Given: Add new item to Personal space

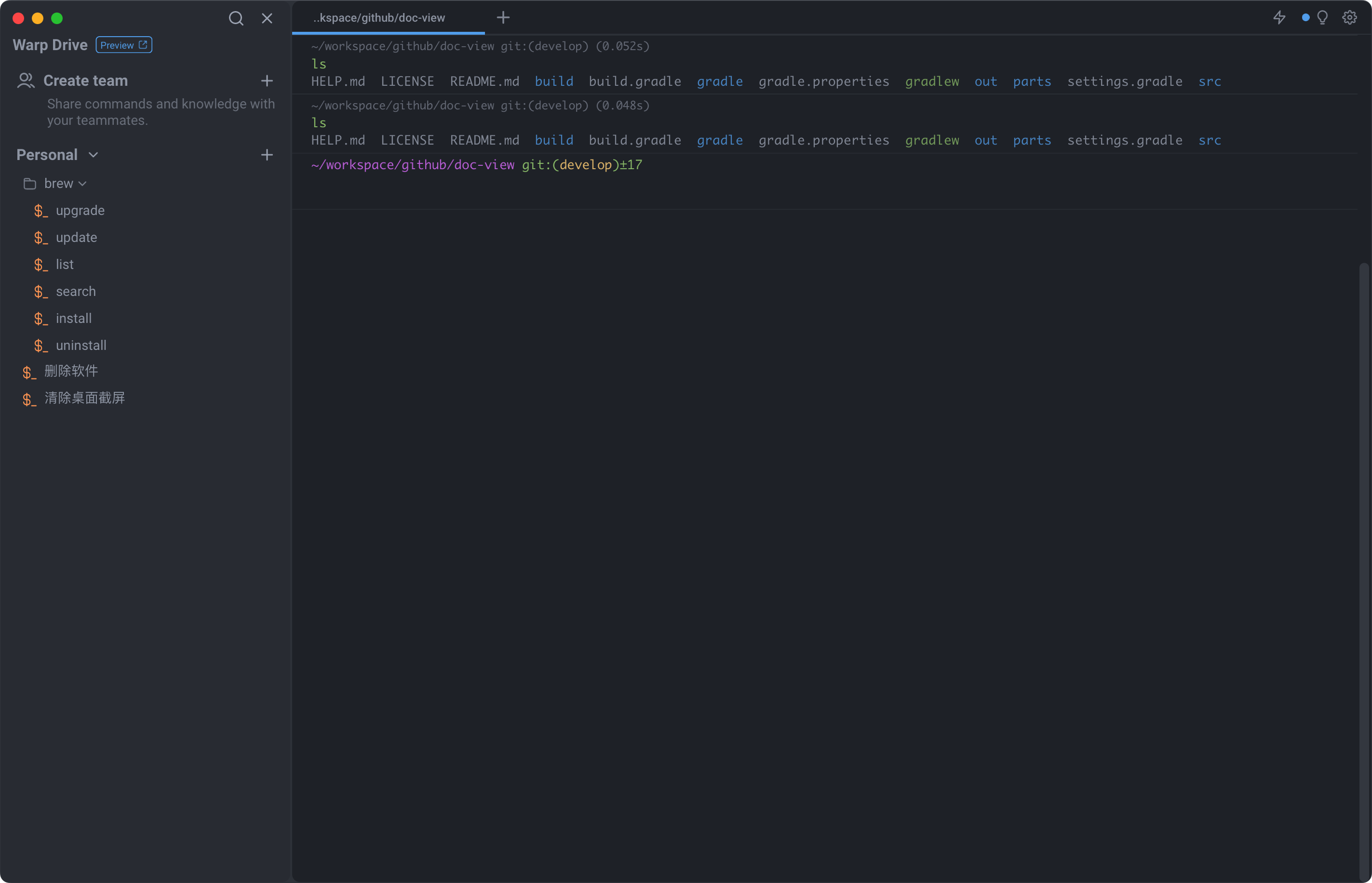Looking at the screenshot, I should [x=267, y=155].
